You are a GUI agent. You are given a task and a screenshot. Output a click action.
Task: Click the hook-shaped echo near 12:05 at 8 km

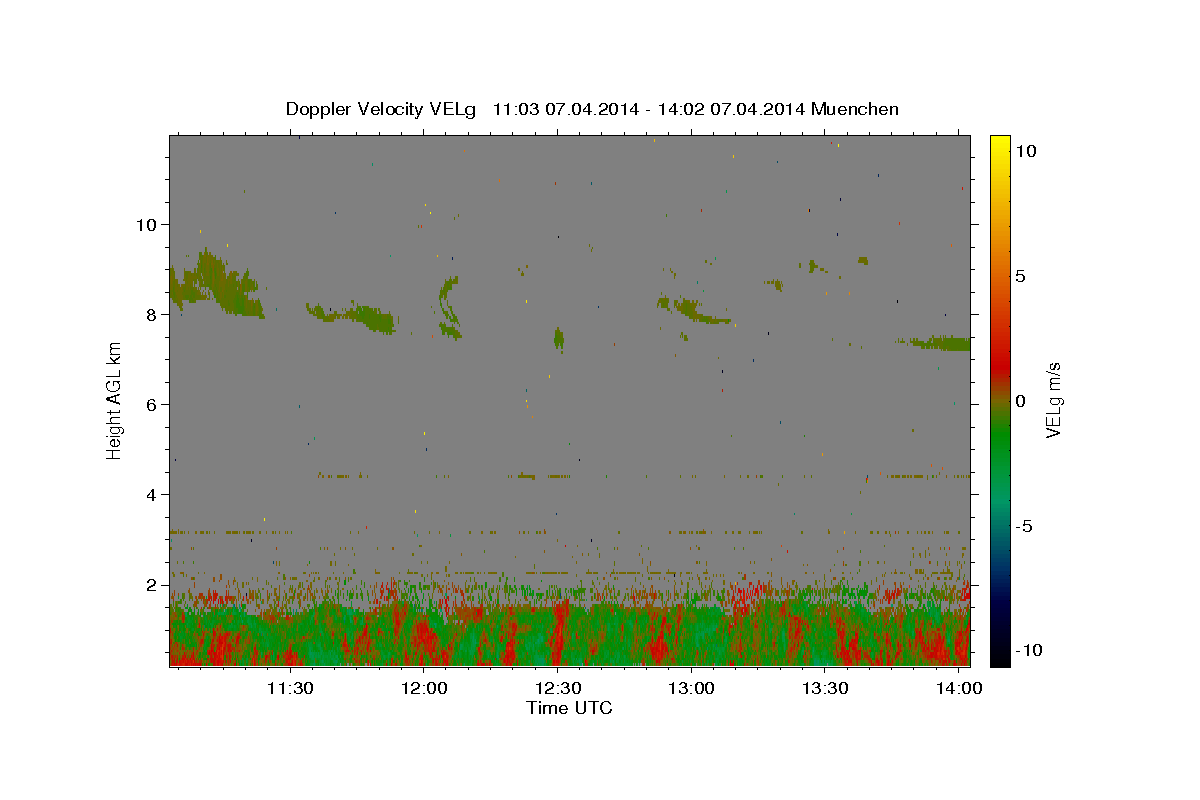(449, 307)
